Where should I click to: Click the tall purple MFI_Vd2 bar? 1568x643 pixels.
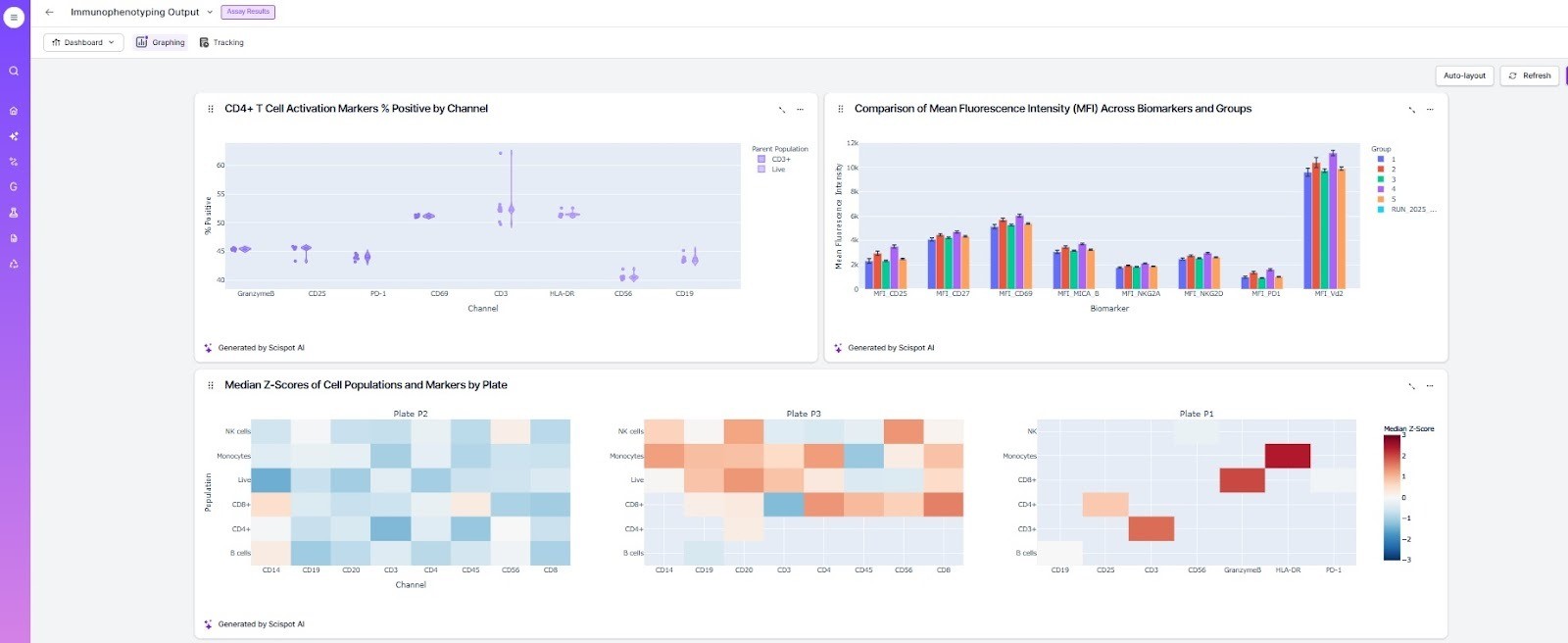pyautogui.click(x=1333, y=221)
